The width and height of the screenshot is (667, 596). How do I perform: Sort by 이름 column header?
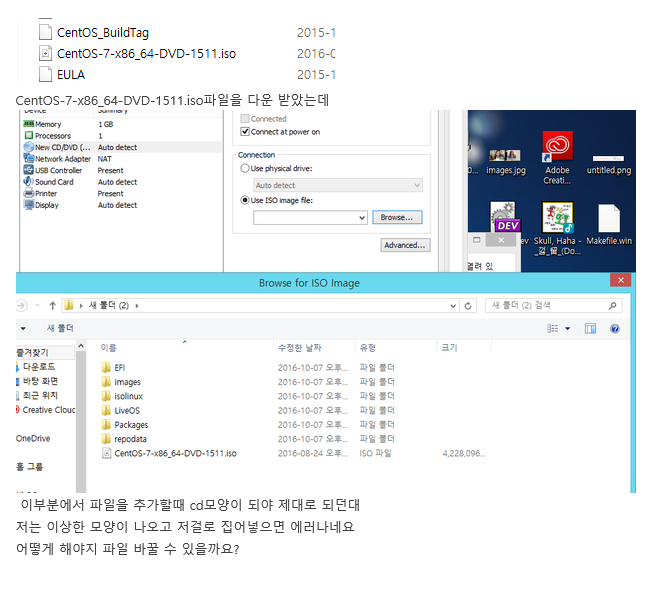[108, 348]
